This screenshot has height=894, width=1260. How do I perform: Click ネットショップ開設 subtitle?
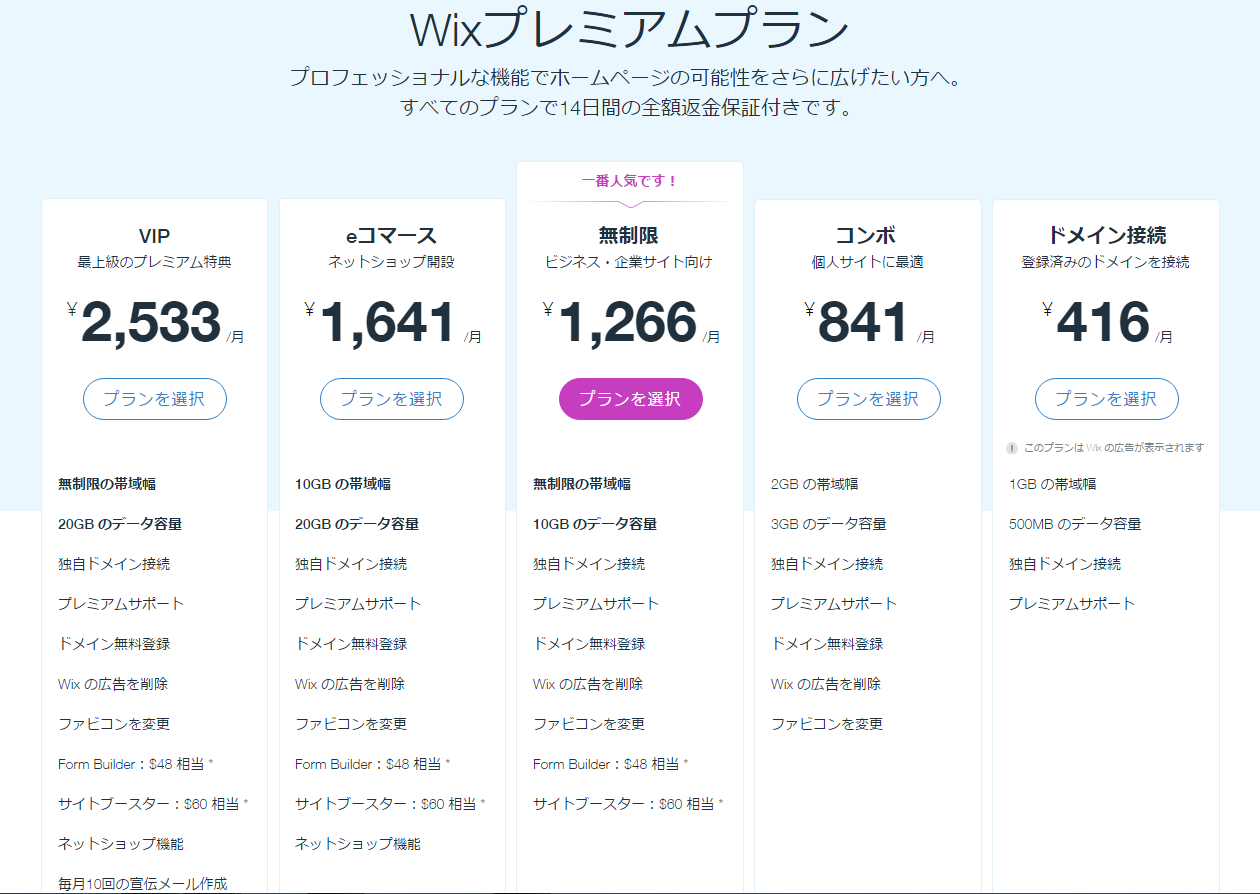pyautogui.click(x=392, y=263)
